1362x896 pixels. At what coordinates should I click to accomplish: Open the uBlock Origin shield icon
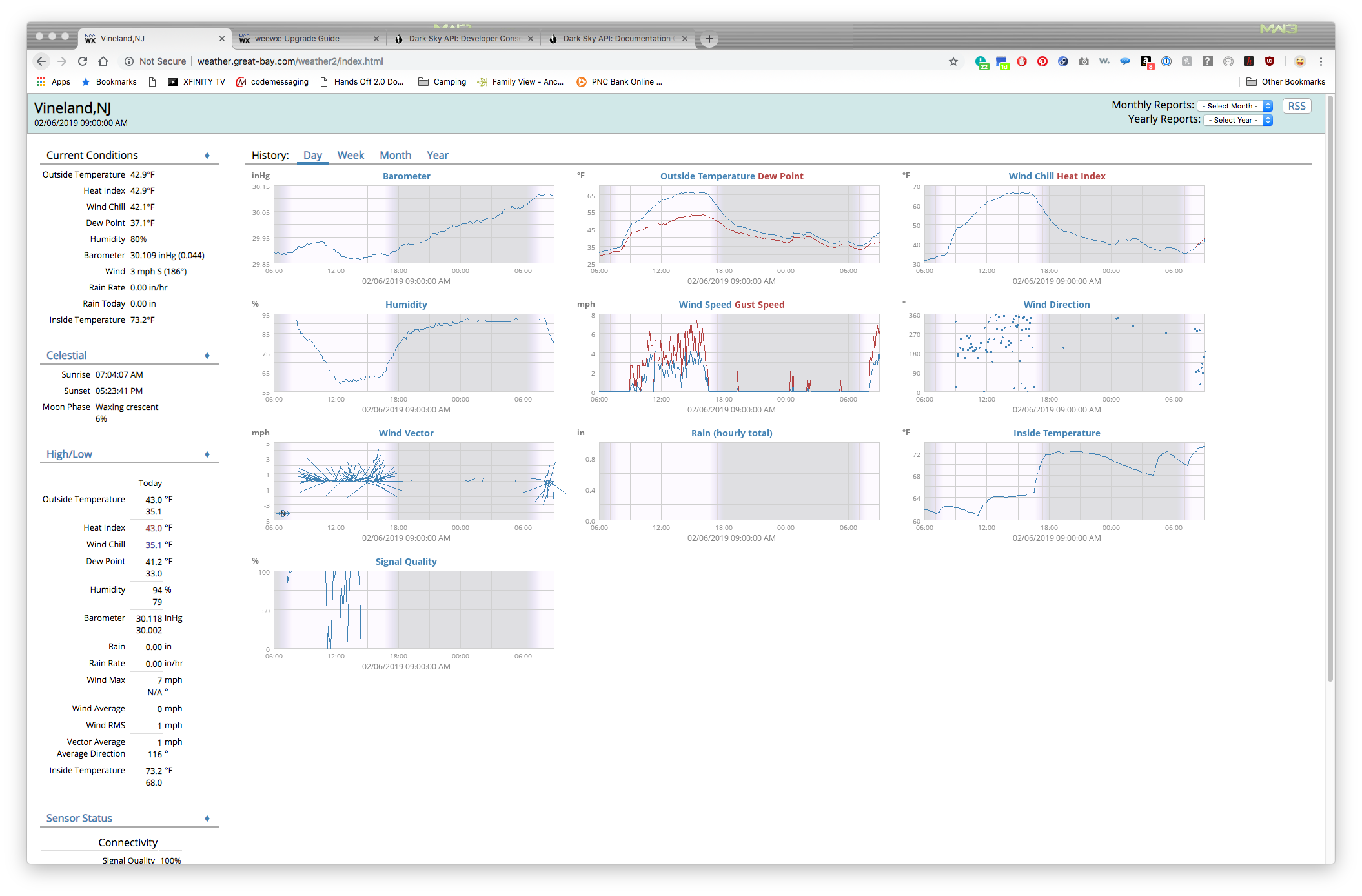[x=1270, y=61]
